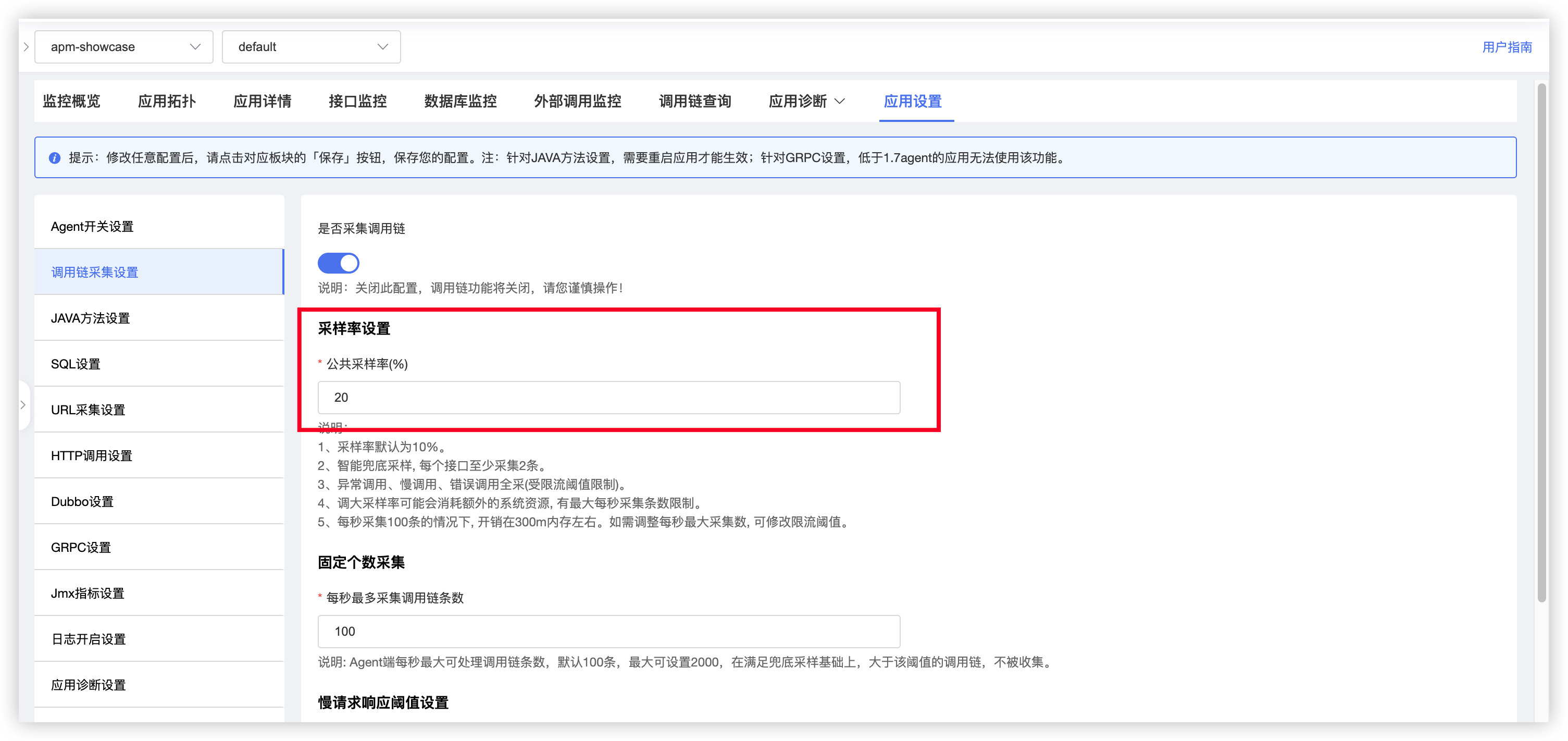Screen dimensions: 1568x741
Task: Switch to the 应用拓扑 tab
Action: (x=167, y=101)
